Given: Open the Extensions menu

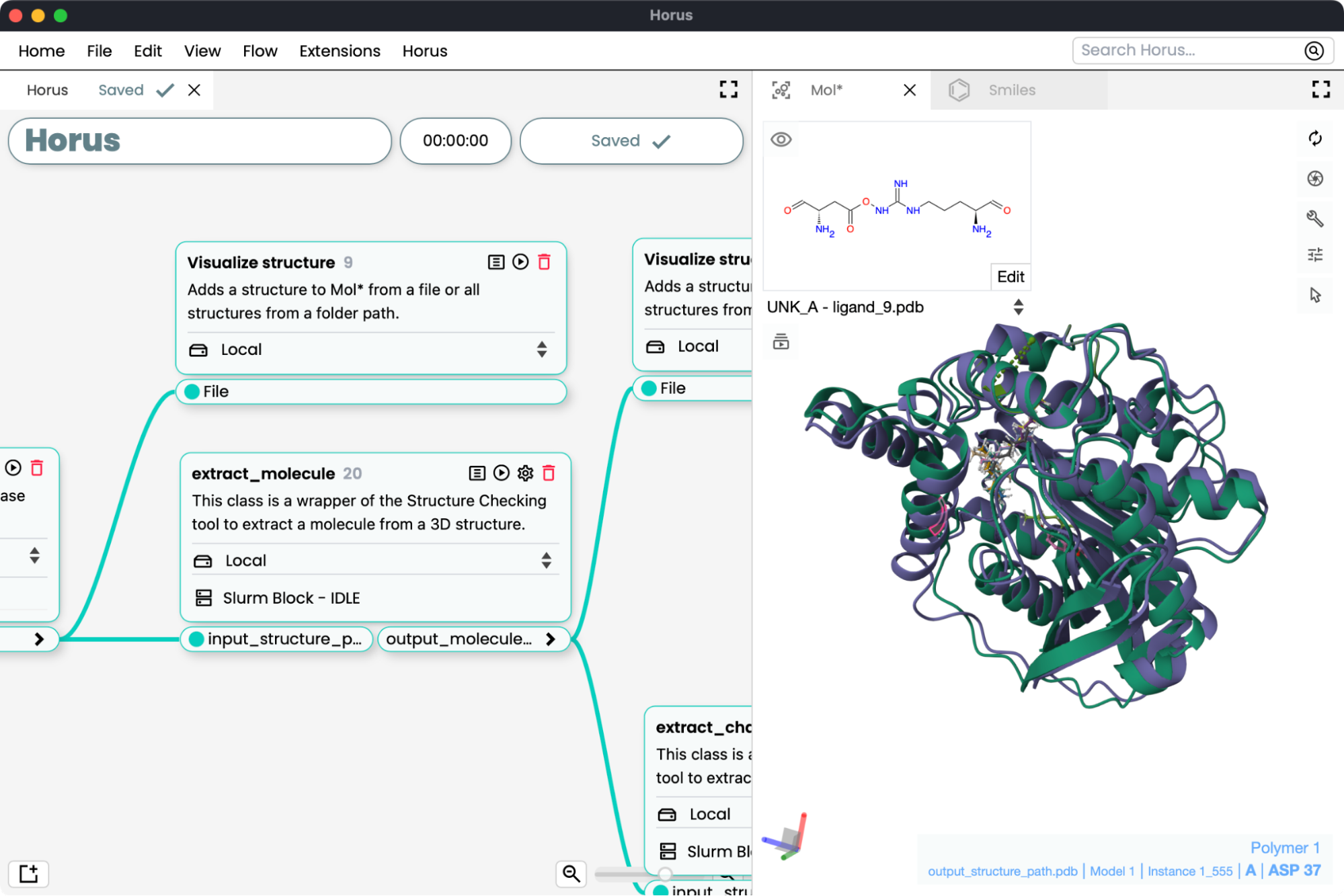Looking at the screenshot, I should (x=340, y=51).
